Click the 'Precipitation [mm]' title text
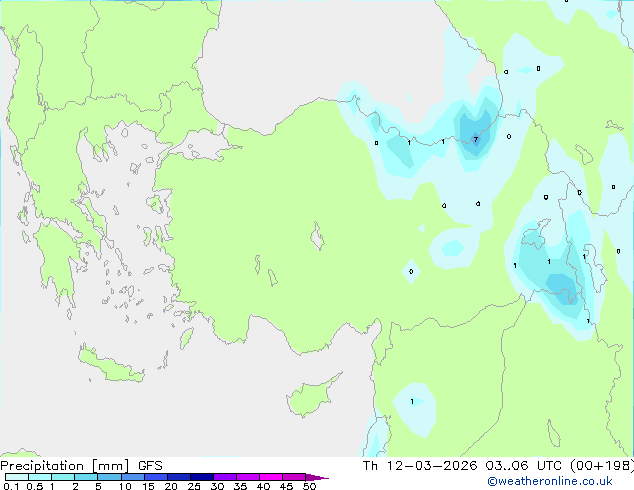Viewport: 634px width, 490px height. (65, 466)
